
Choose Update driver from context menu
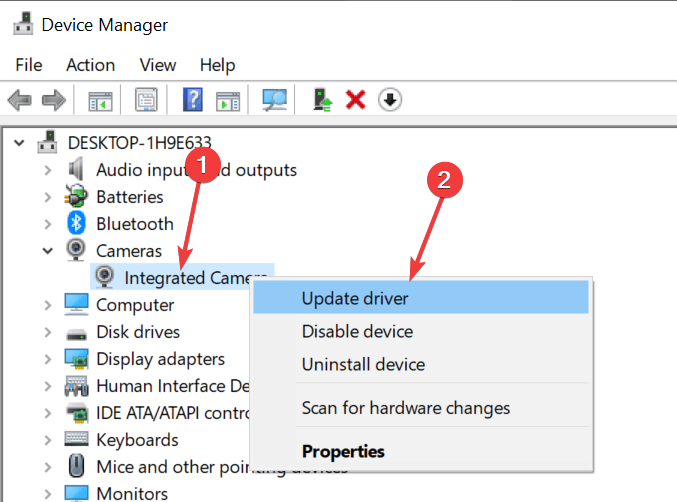(x=421, y=297)
